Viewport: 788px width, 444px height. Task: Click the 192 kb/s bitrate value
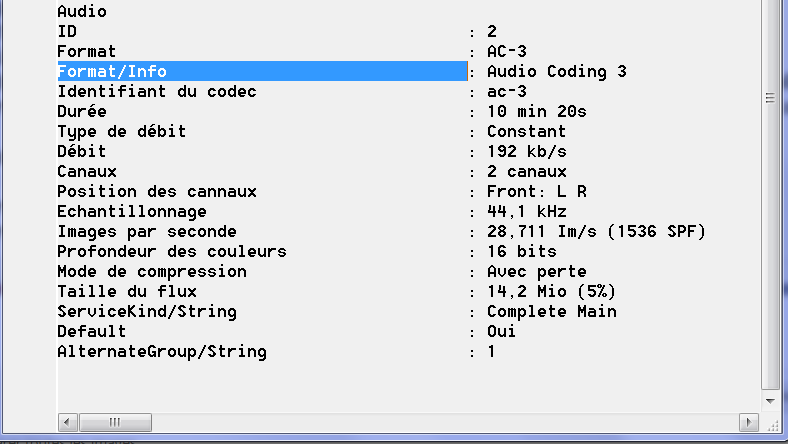tap(526, 151)
